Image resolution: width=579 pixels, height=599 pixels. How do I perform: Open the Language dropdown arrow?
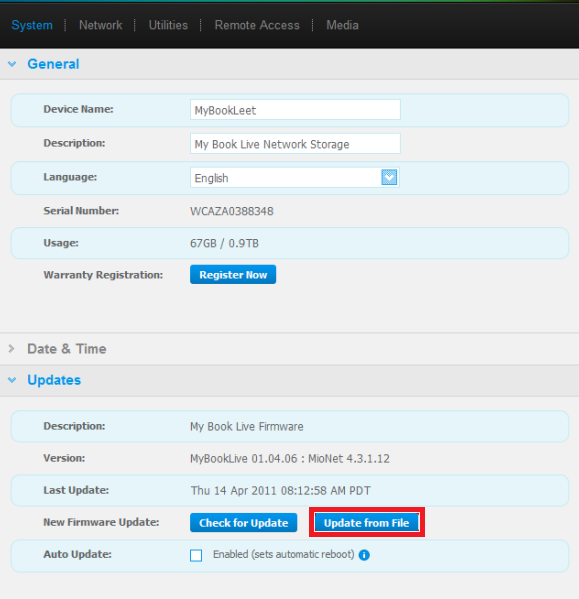click(389, 177)
